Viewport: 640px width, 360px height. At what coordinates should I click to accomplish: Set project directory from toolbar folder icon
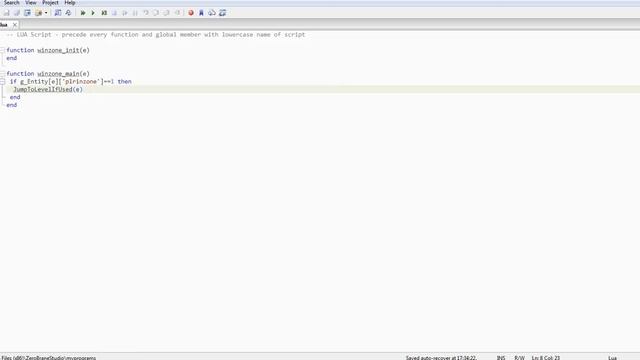click(x=38, y=13)
